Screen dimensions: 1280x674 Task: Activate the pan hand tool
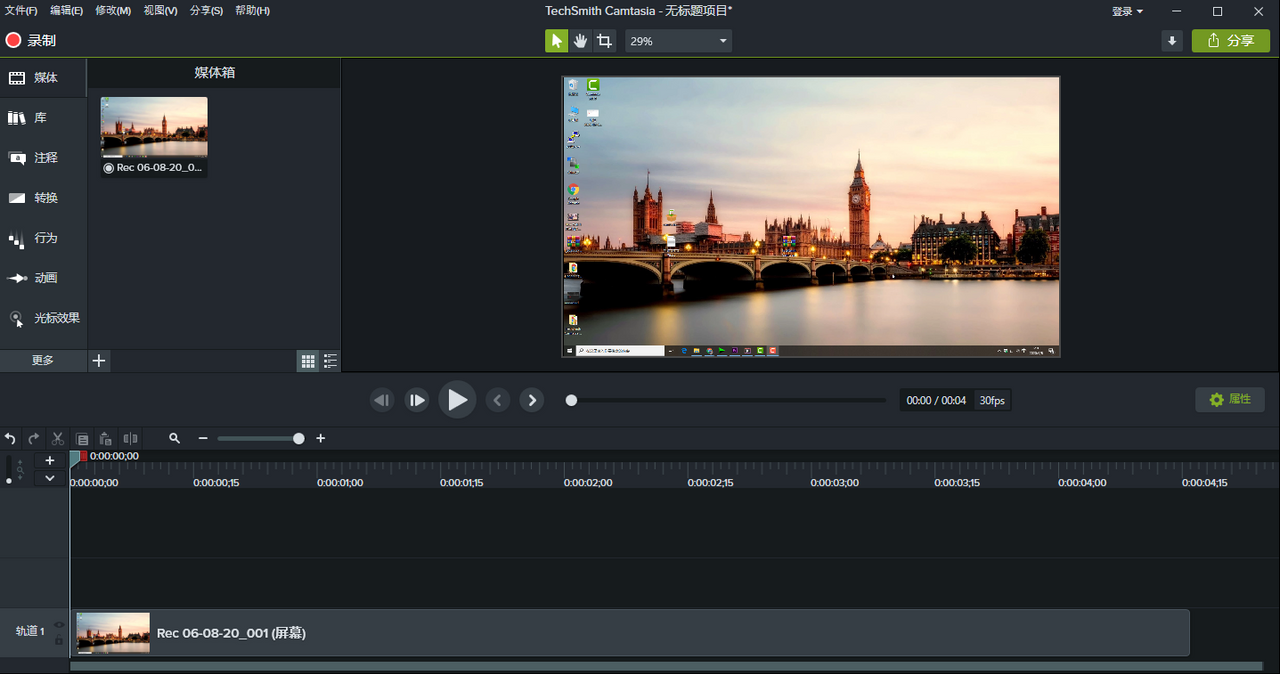pyautogui.click(x=581, y=41)
